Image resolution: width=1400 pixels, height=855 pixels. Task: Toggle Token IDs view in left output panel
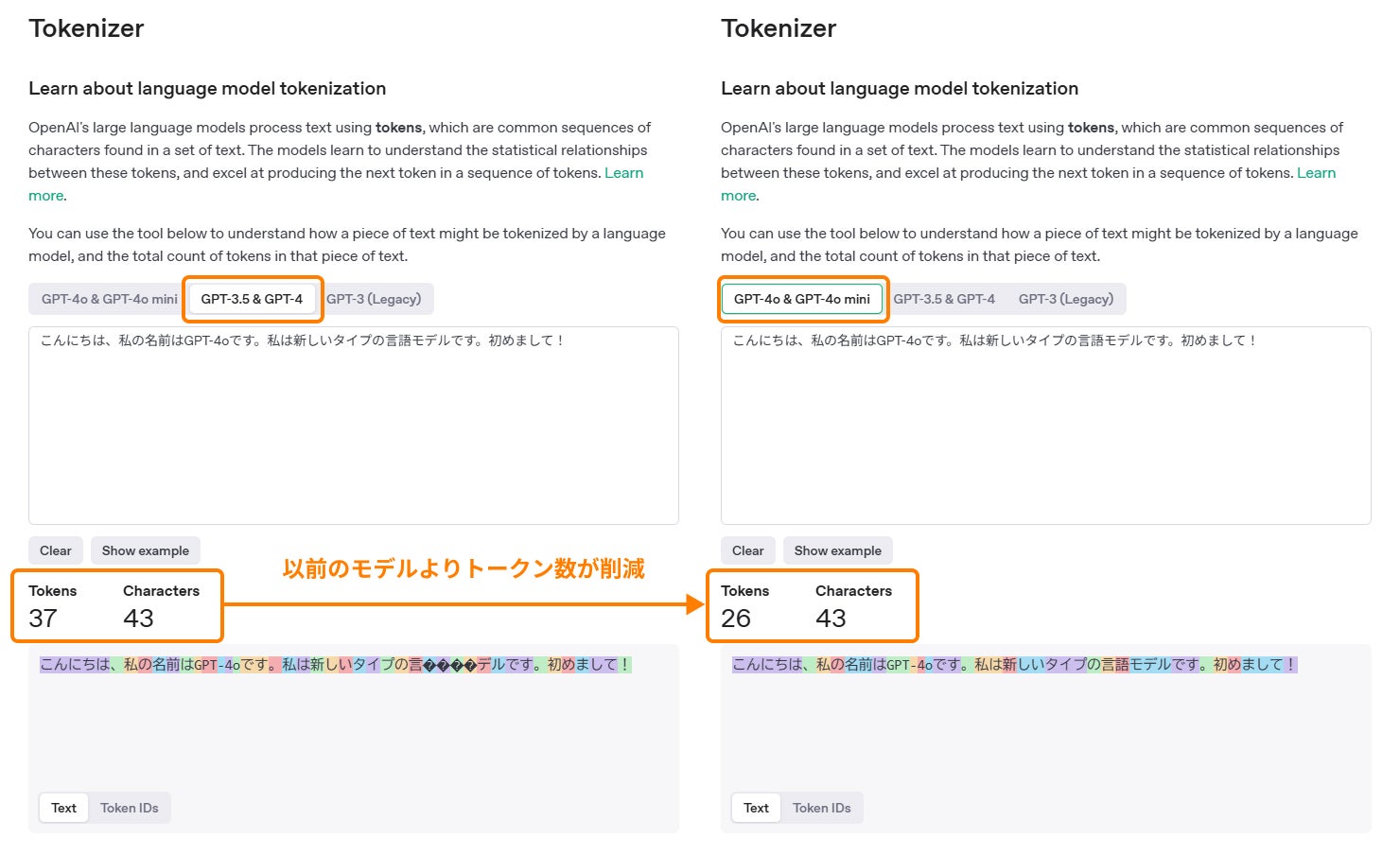pyautogui.click(x=130, y=808)
